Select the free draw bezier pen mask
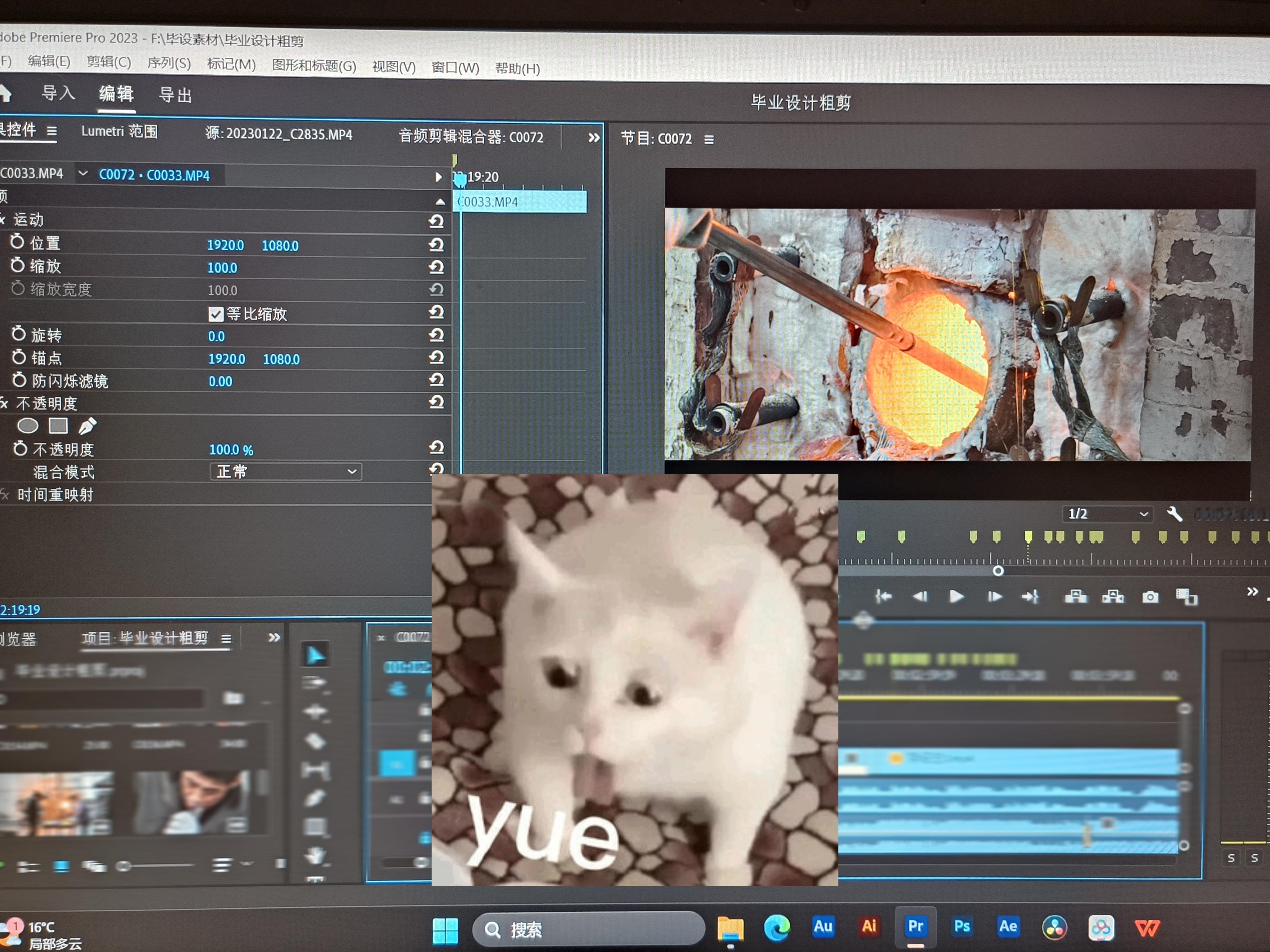The height and width of the screenshot is (952, 1270). point(87,426)
